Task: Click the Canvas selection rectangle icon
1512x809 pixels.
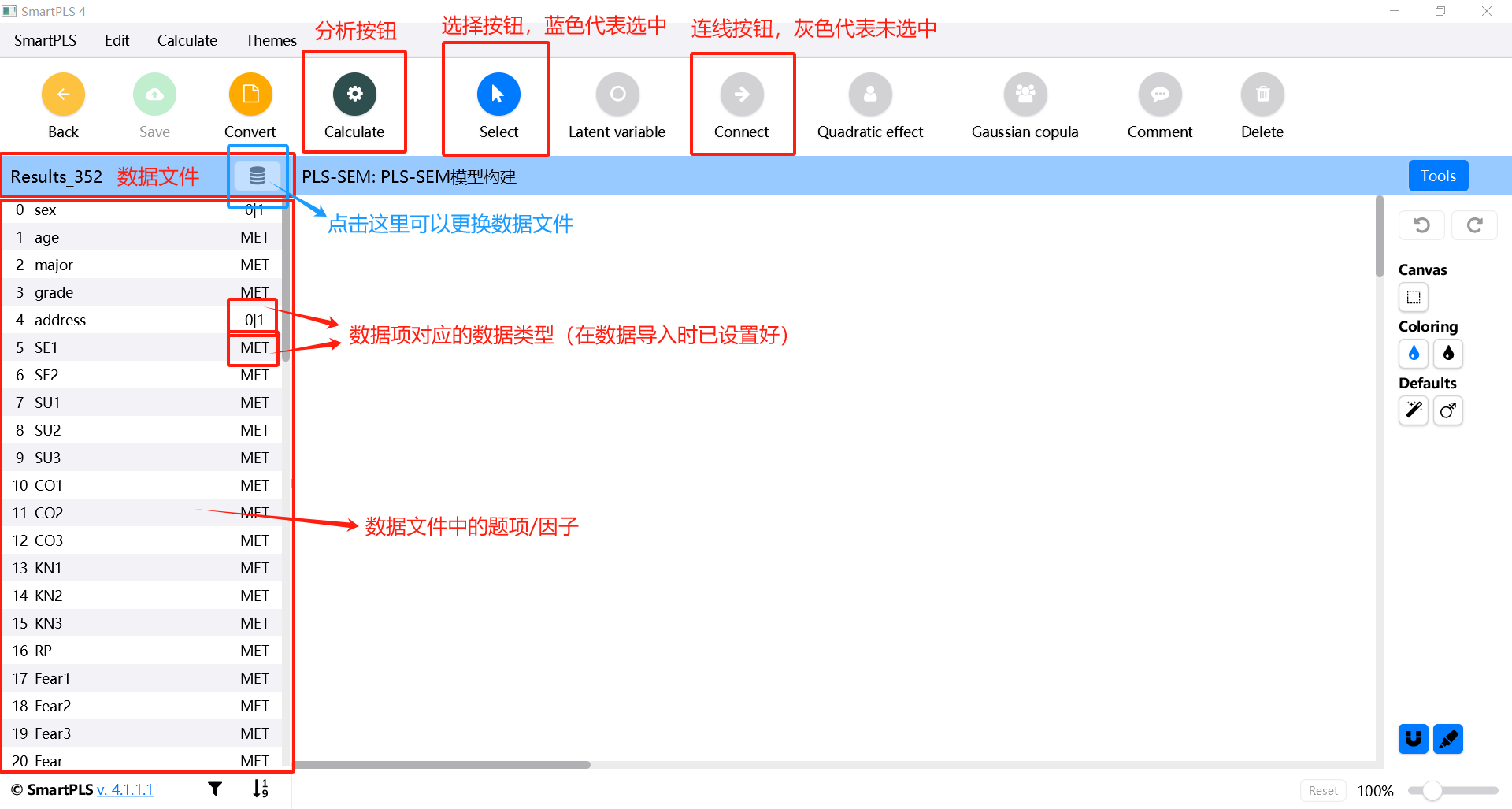Action: tap(1414, 297)
